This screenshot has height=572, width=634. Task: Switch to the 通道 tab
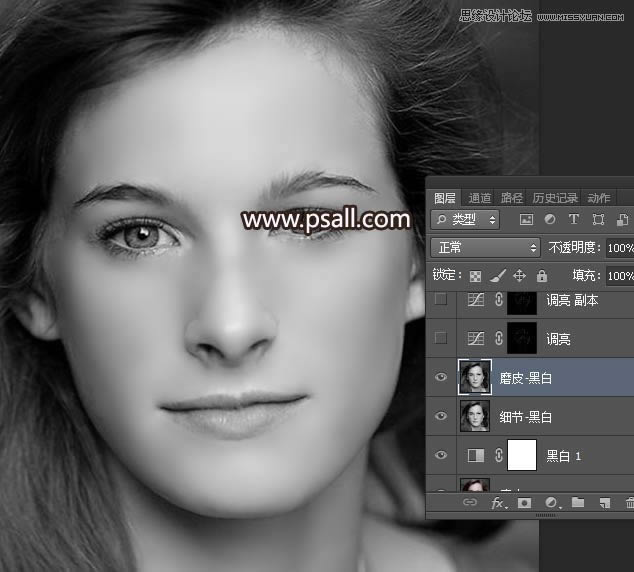pos(480,198)
